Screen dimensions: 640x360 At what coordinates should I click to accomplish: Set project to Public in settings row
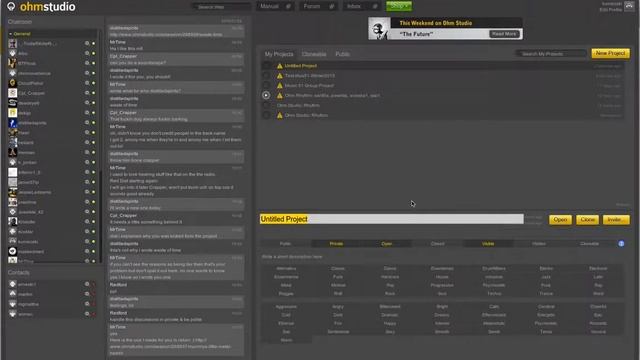coord(285,244)
